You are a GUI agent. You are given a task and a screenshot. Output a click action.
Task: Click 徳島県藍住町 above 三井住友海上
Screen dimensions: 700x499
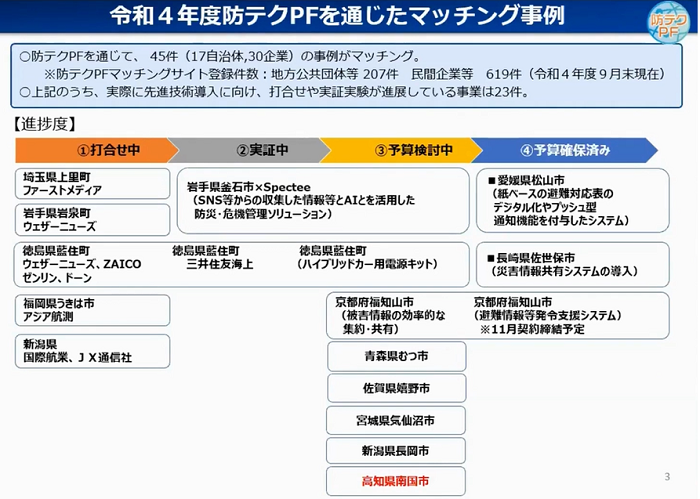(206, 251)
